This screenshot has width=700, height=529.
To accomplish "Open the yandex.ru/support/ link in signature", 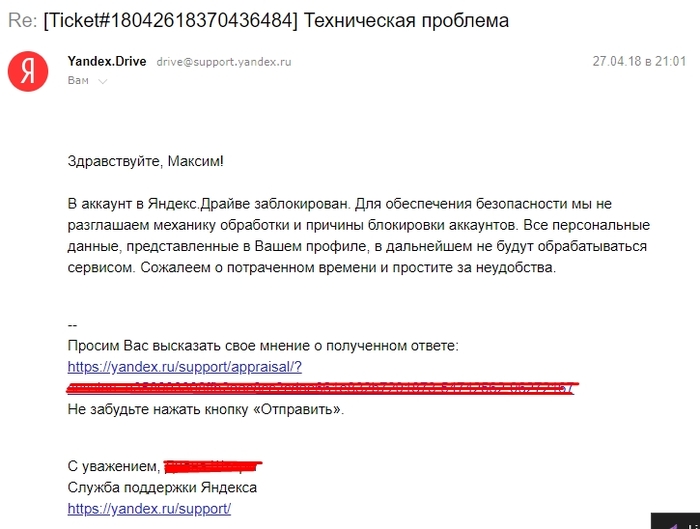I will coord(149,508).
